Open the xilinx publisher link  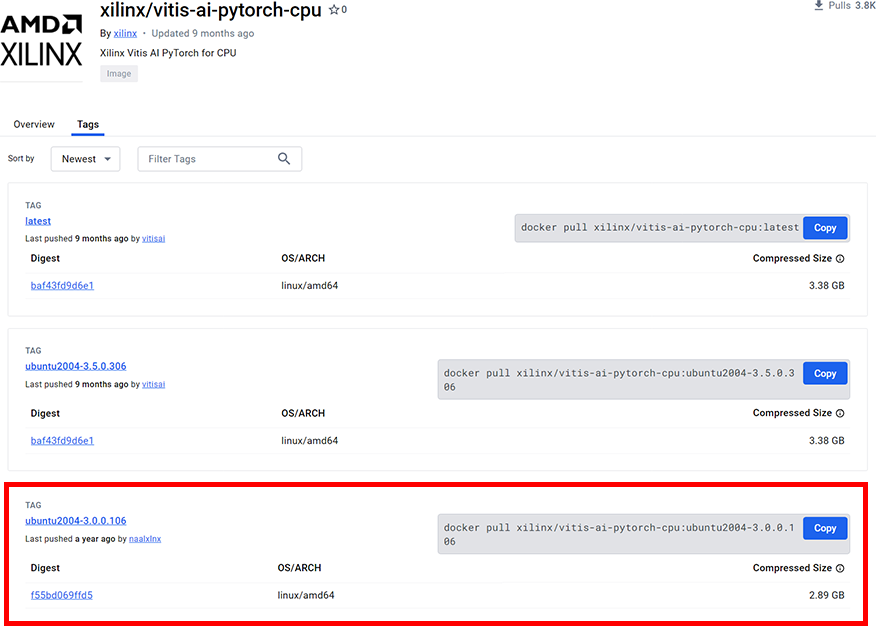click(x=125, y=34)
